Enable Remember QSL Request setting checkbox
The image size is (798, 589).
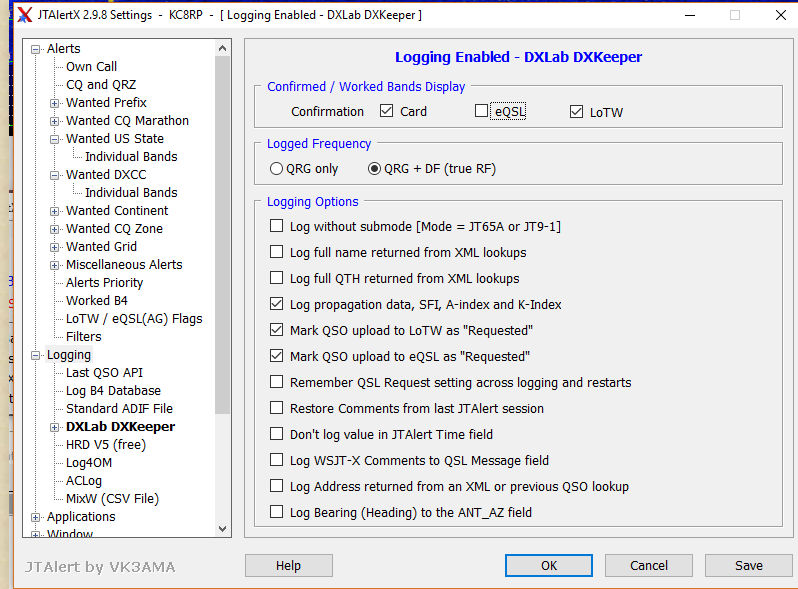pos(276,382)
